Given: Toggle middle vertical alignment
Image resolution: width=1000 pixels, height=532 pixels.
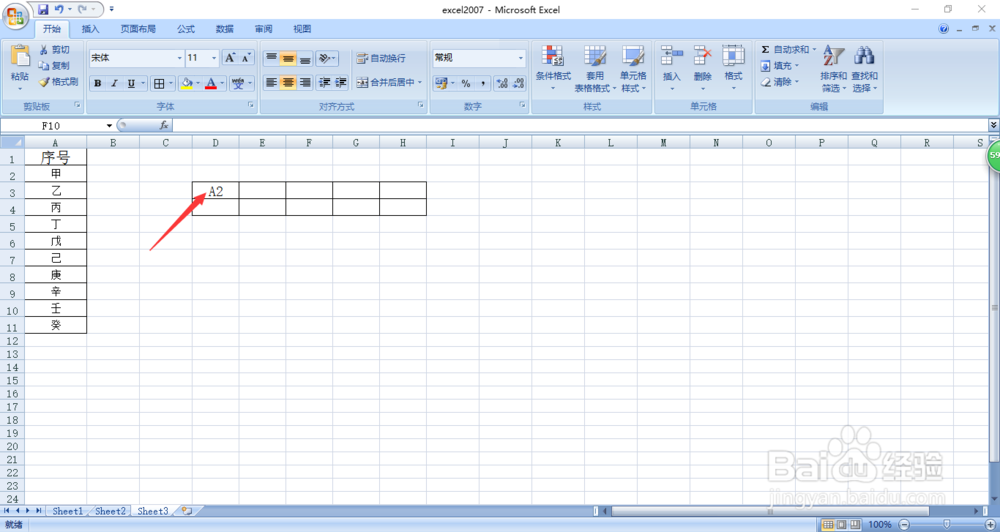Looking at the screenshot, I should pyautogui.click(x=288, y=58).
